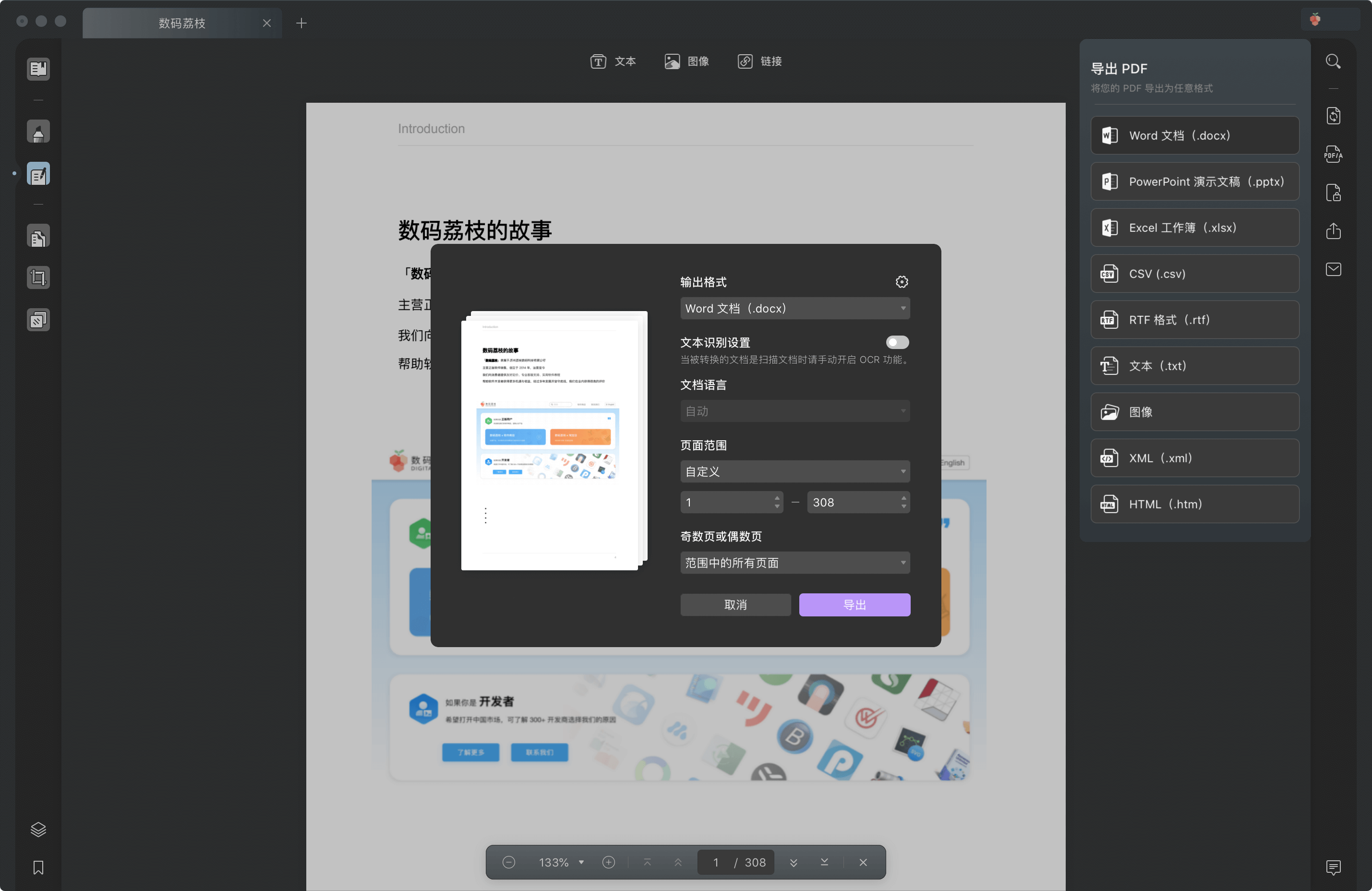The width and height of the screenshot is (1372, 891).
Task: Select the 链接 edit tab
Action: pyautogui.click(x=759, y=61)
